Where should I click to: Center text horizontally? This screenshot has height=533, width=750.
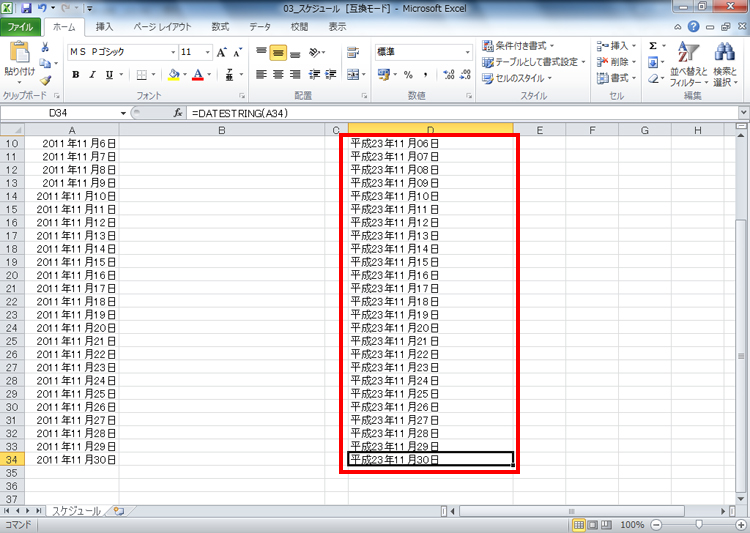pos(278,75)
